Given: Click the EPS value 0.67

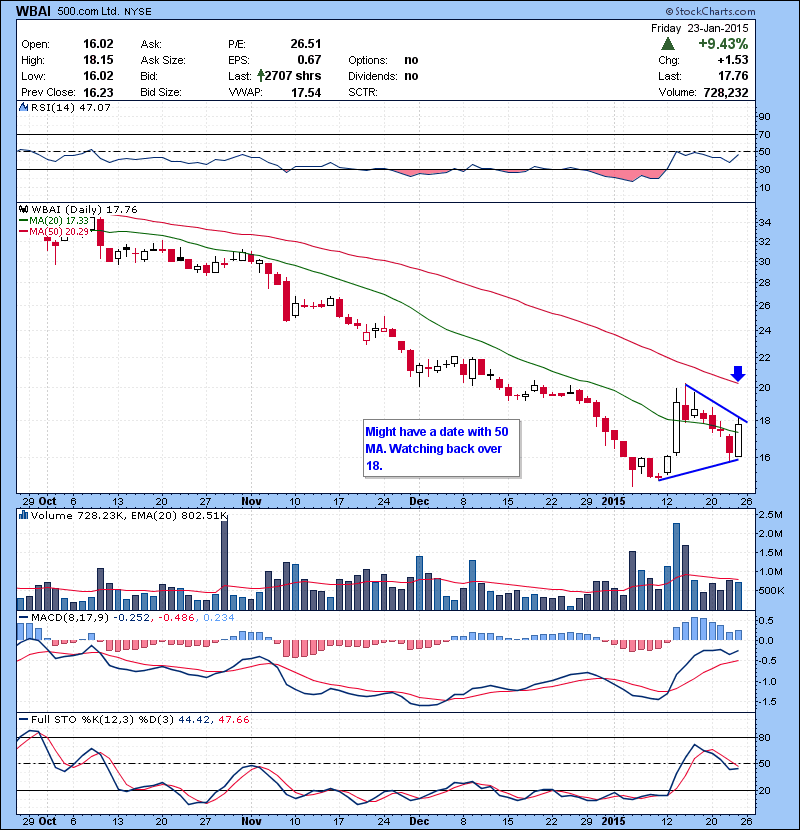Looking at the screenshot, I should coord(309,60).
